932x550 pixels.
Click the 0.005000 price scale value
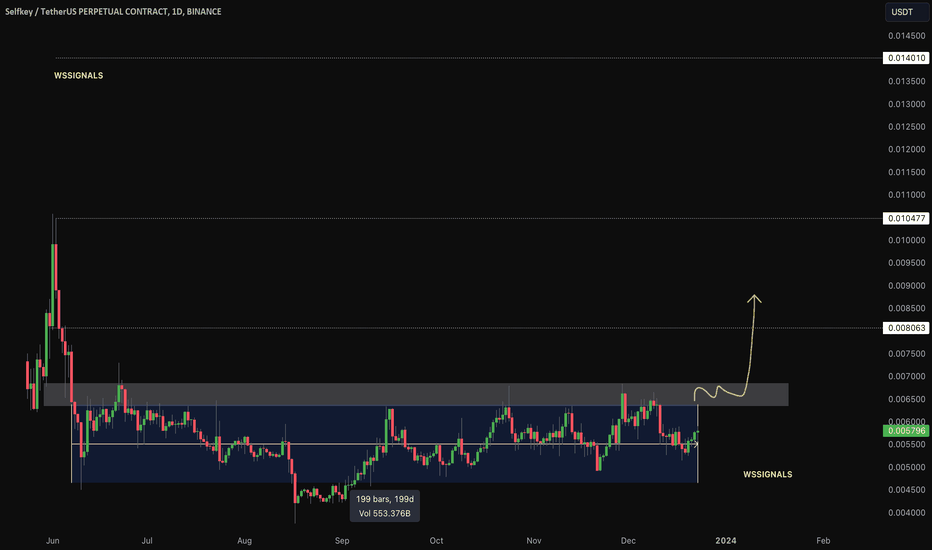click(x=906, y=467)
